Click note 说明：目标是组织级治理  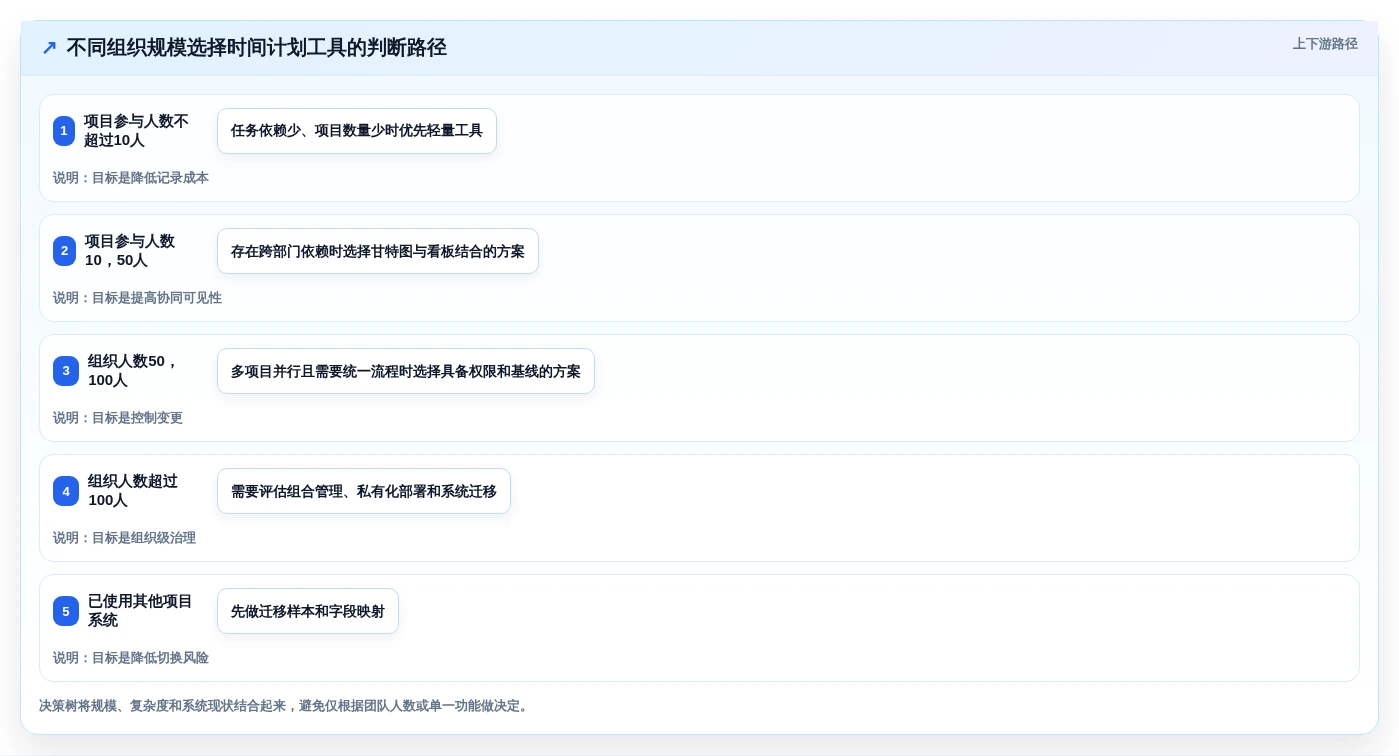pos(124,538)
